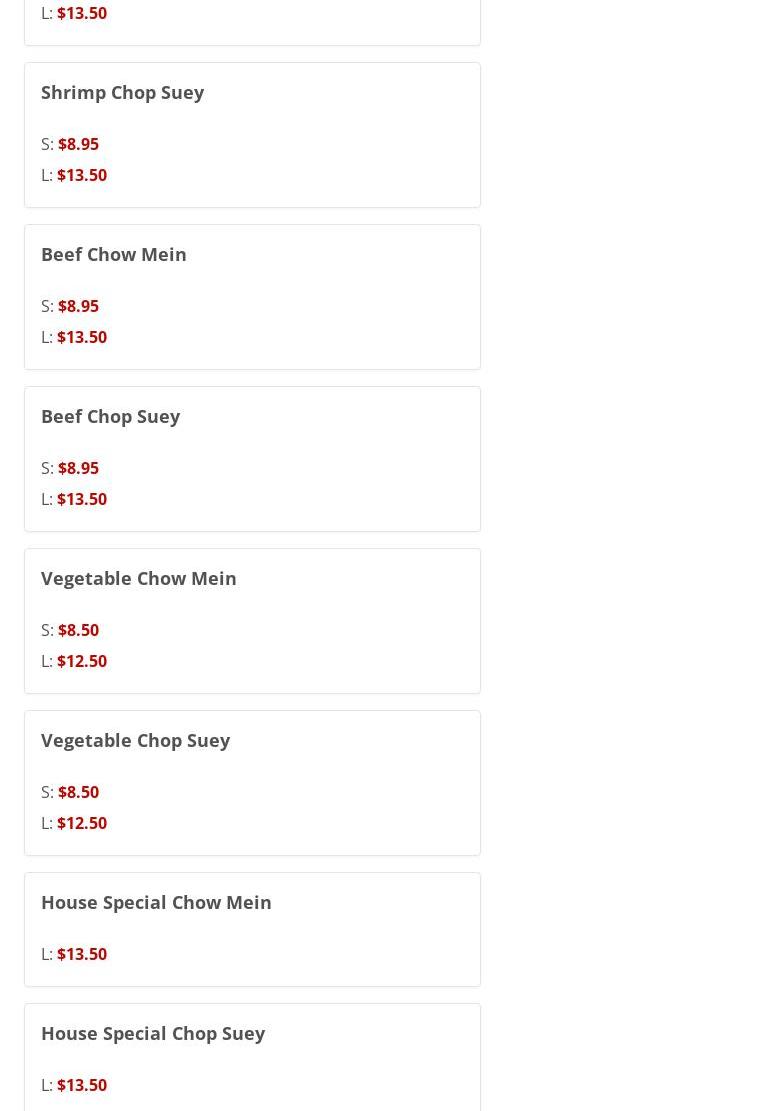The width and height of the screenshot is (770, 1111).
Task: Select House Special Chop Suey $13.50 price
Action: click(81, 1085)
